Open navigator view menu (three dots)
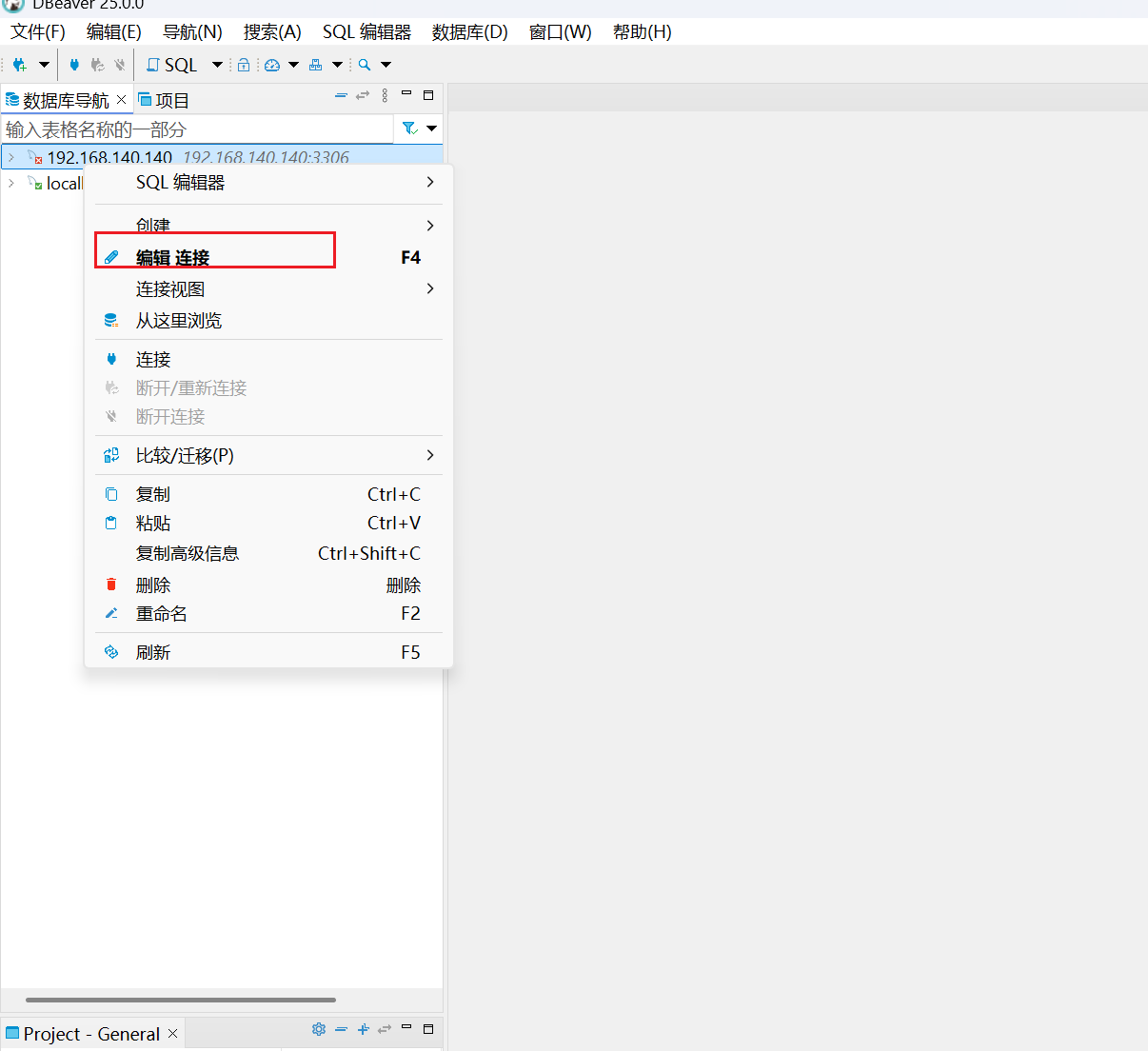This screenshot has width=1148, height=1051. point(385,95)
